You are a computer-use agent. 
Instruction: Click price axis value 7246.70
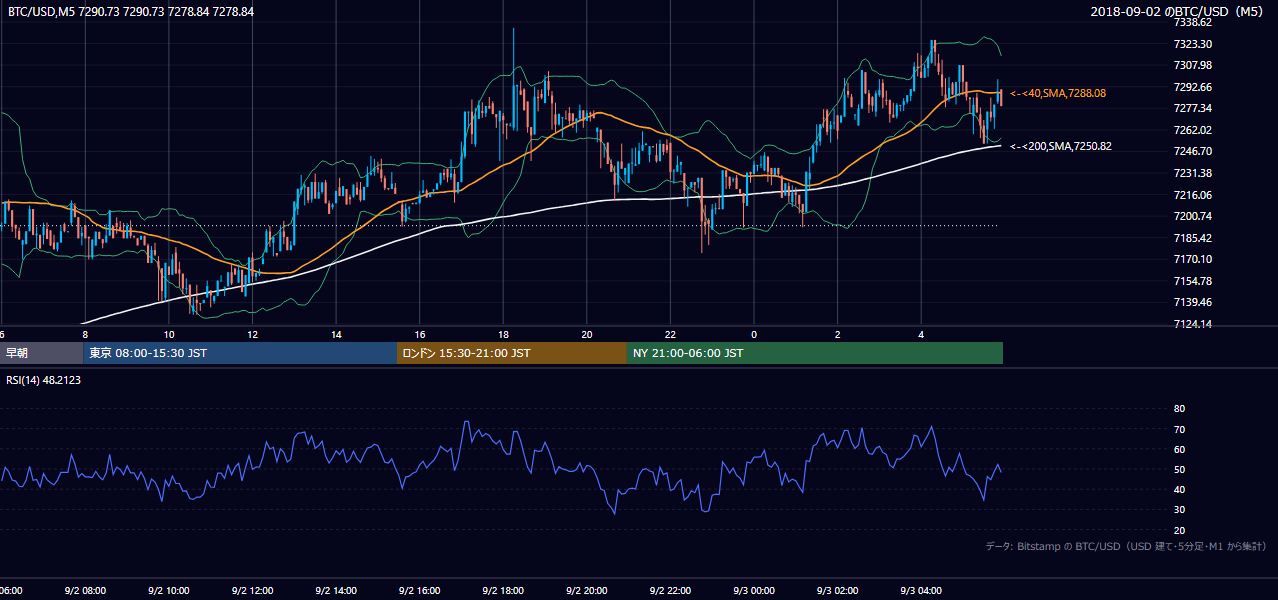pos(1193,151)
